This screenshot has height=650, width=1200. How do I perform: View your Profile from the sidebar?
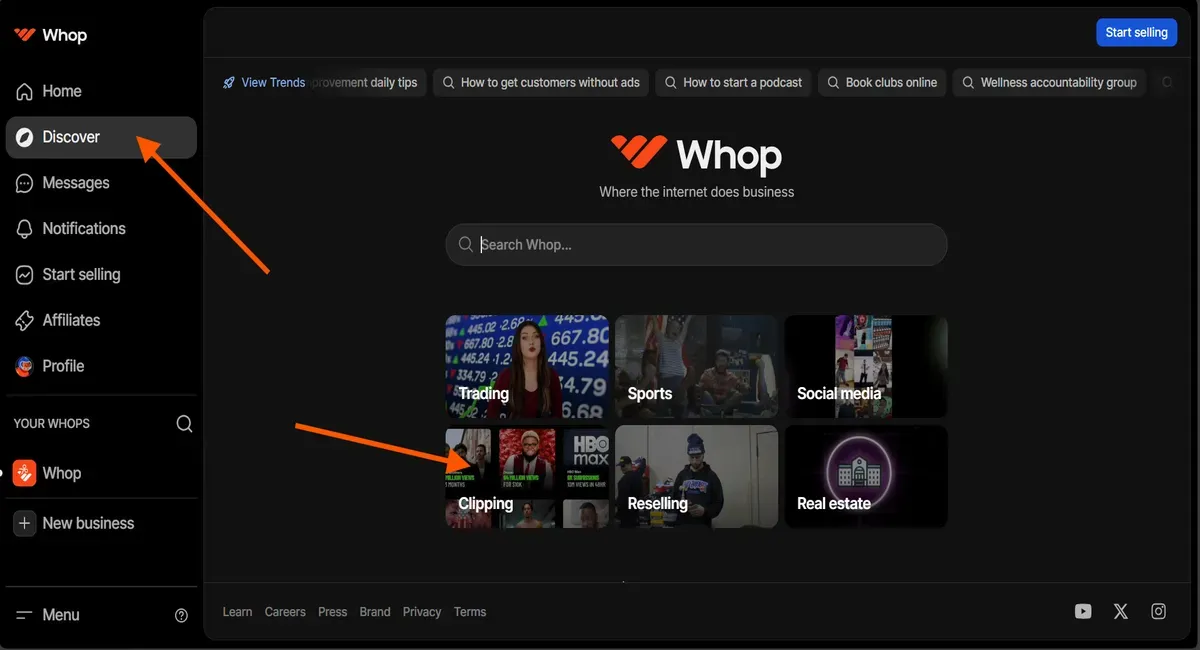(64, 366)
